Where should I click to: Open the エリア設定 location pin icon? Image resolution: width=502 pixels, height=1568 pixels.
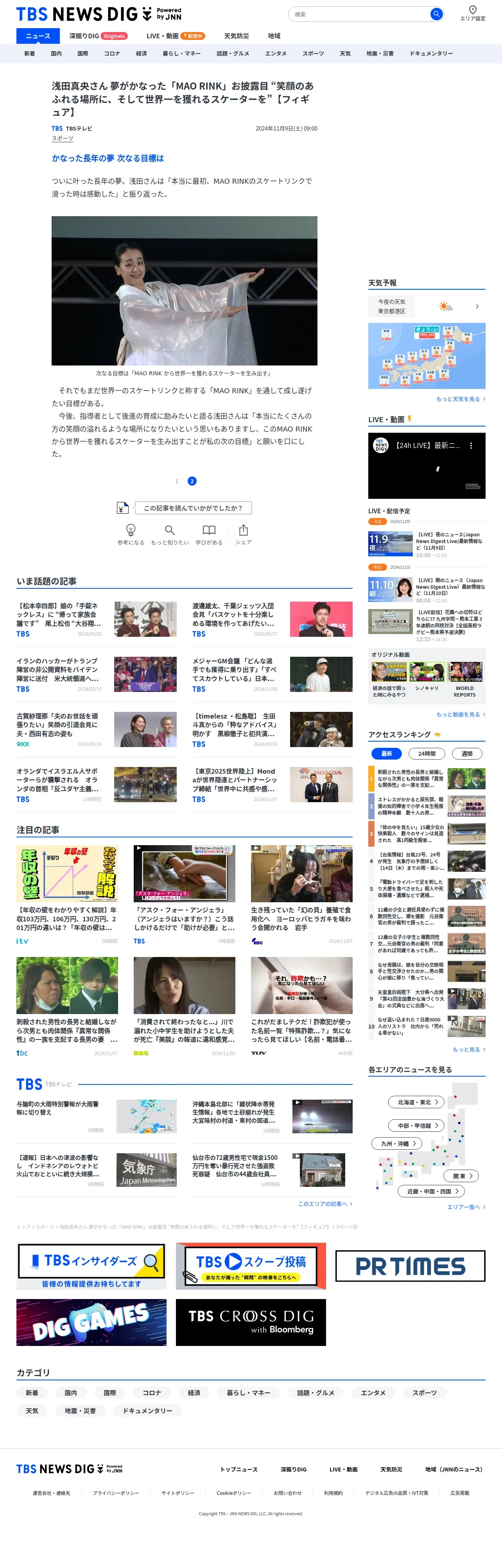(x=473, y=10)
